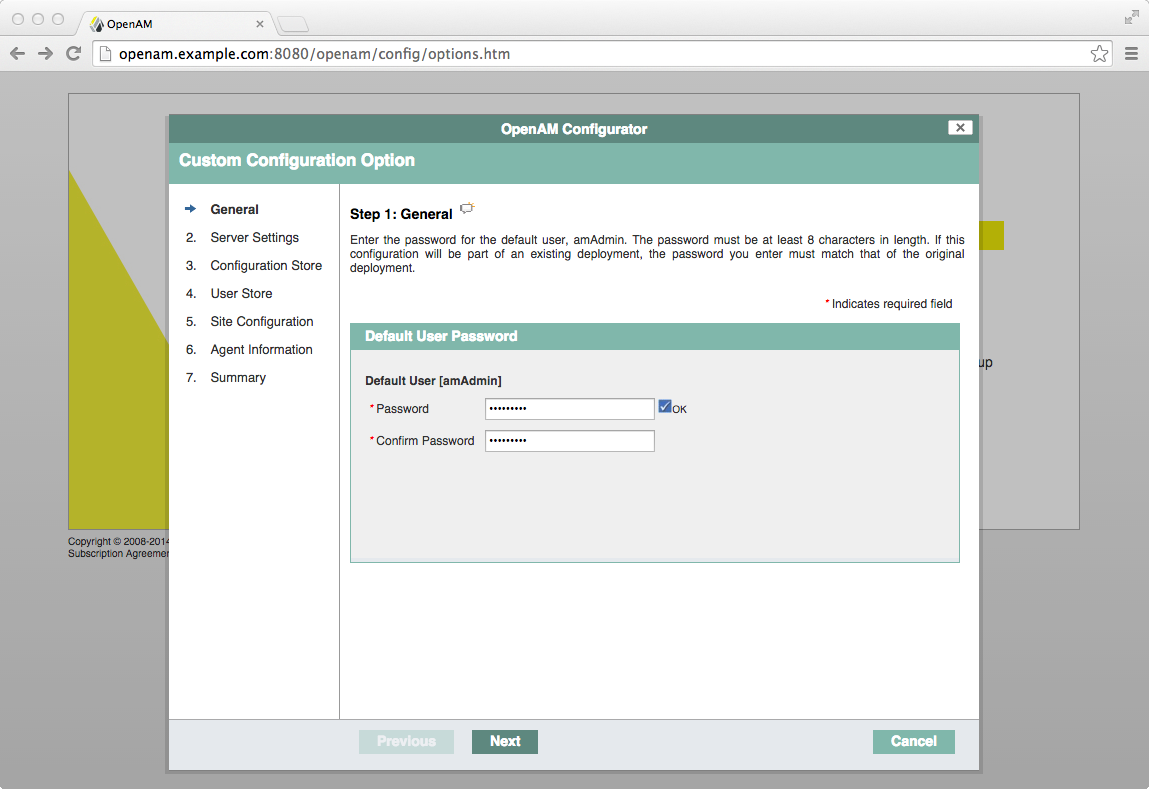Go to Server Settings step
This screenshot has height=789, width=1149.
(x=254, y=237)
